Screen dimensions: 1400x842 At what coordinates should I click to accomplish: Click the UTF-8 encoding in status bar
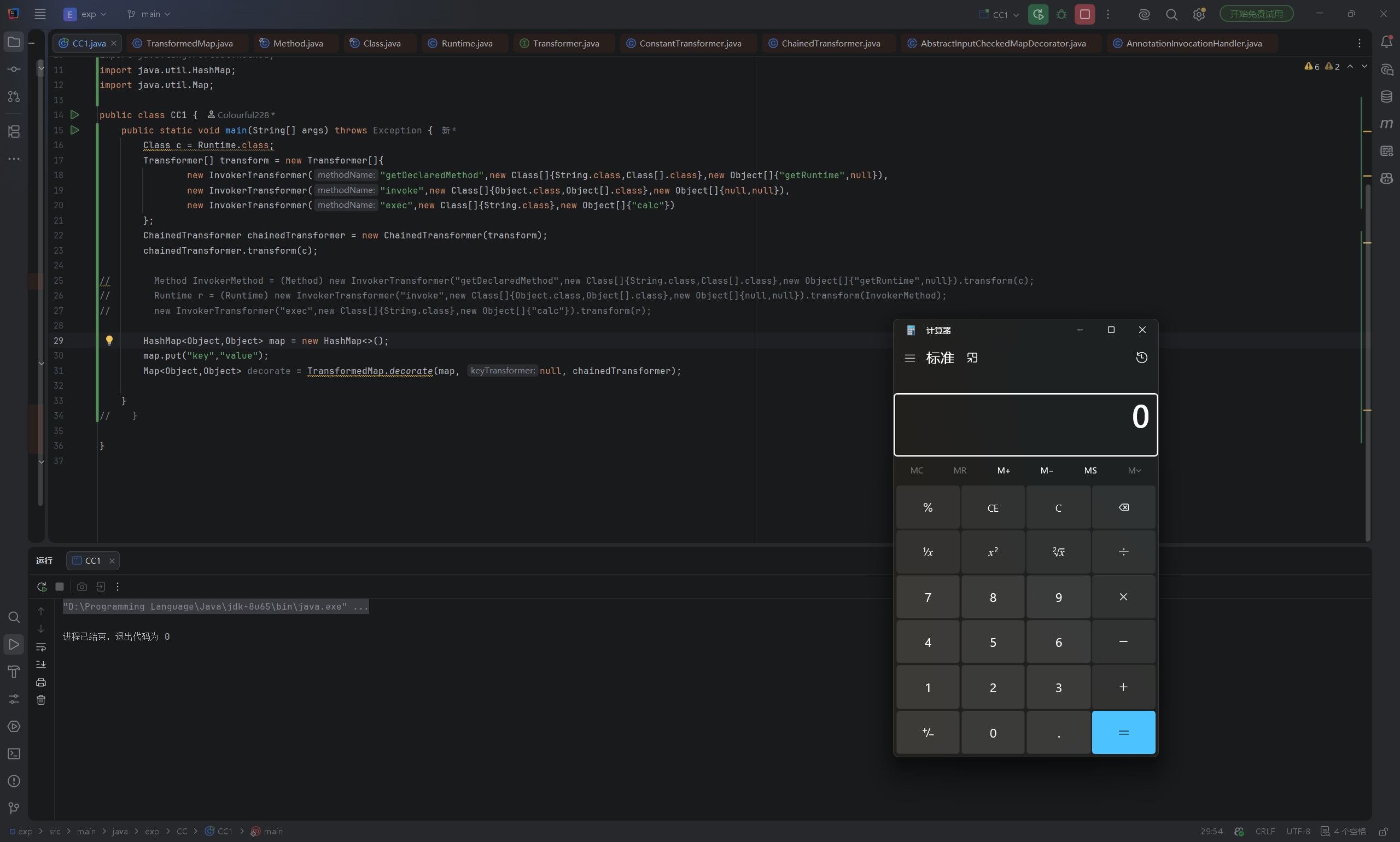click(x=1298, y=831)
